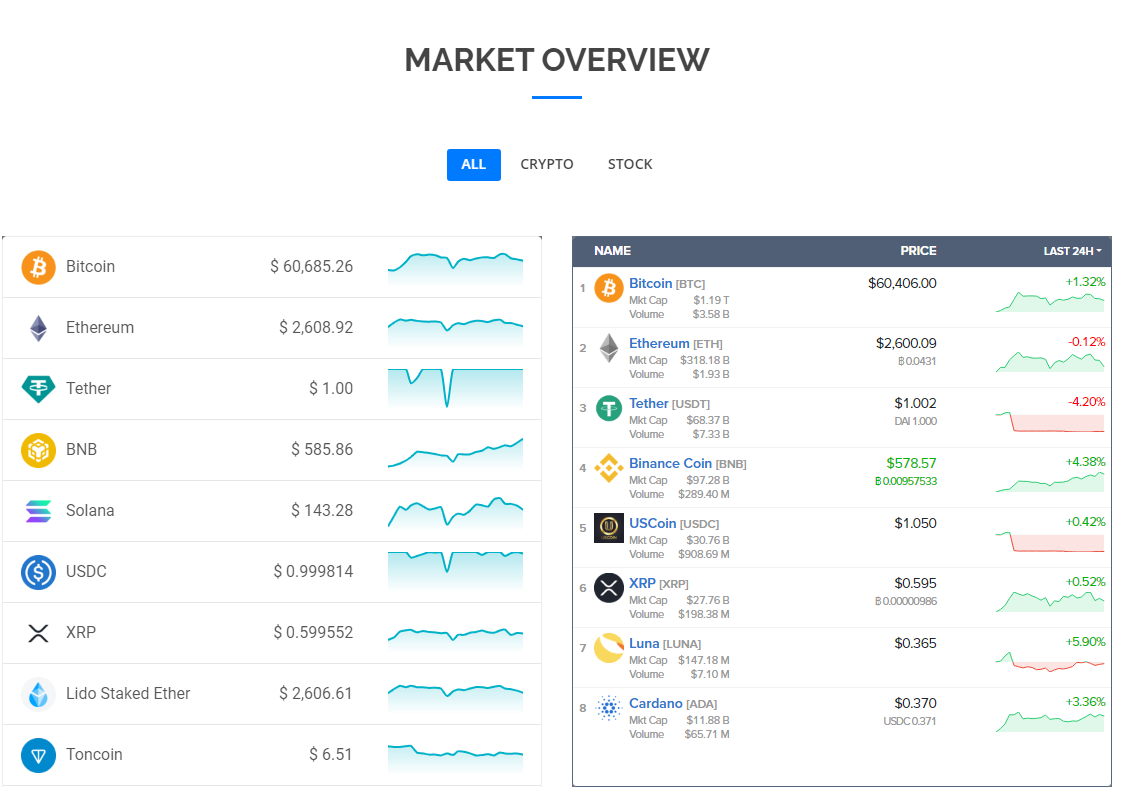Switch to the STOCK tab

pyautogui.click(x=630, y=165)
